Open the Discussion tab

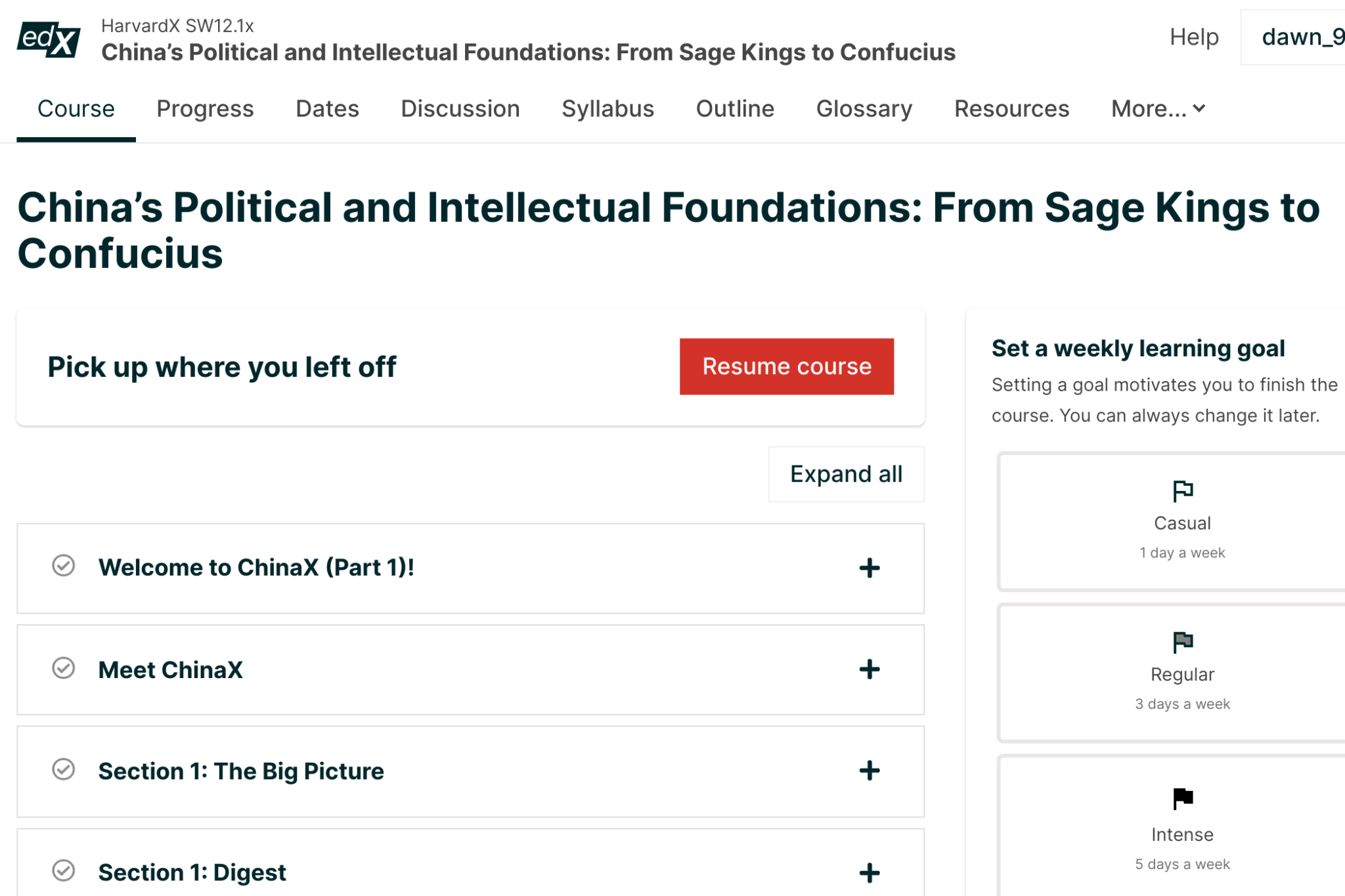pos(460,109)
